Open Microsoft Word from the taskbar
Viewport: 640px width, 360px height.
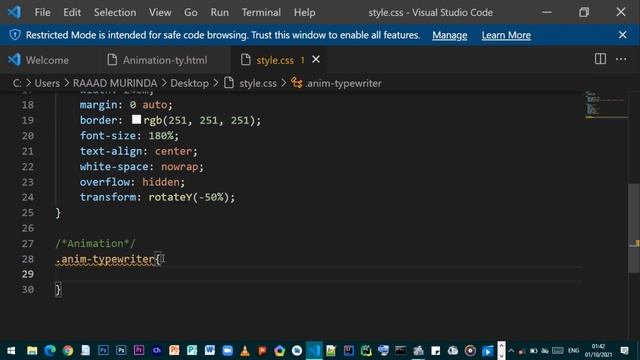[210, 351]
